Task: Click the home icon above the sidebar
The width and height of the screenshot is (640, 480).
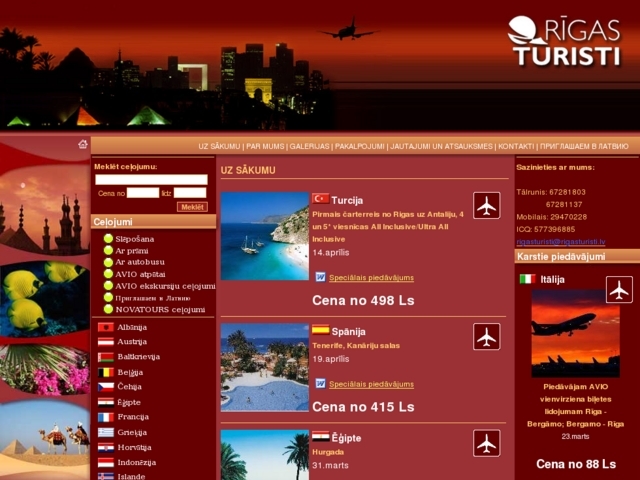Action: (83, 144)
